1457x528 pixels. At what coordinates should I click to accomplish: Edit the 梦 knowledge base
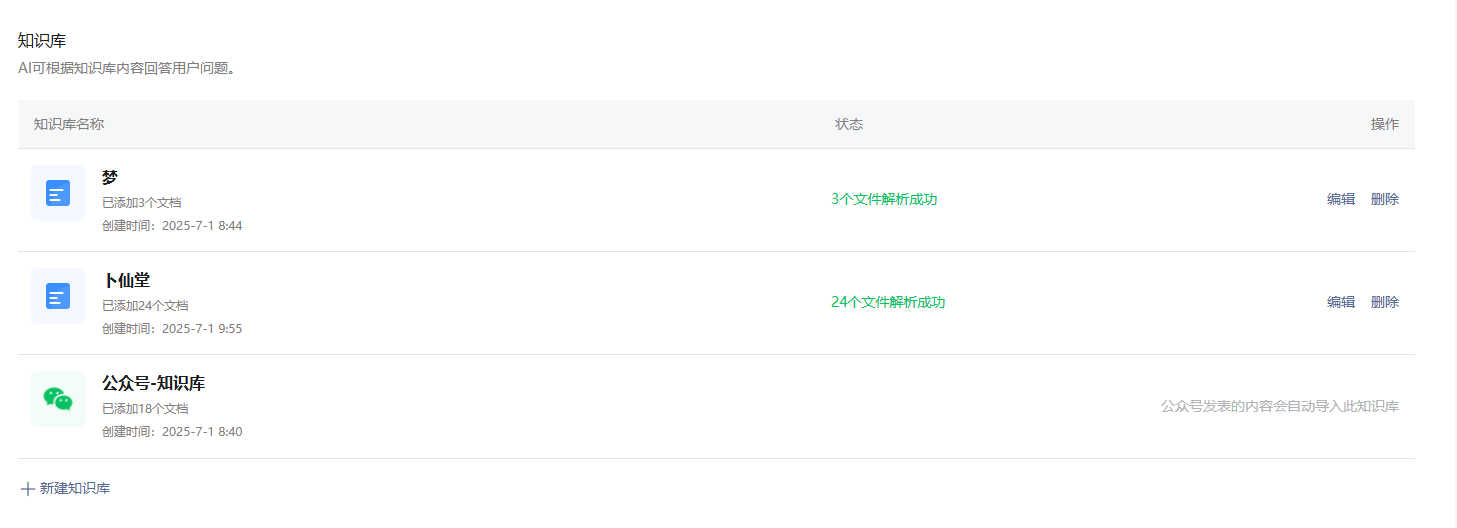(x=1341, y=199)
